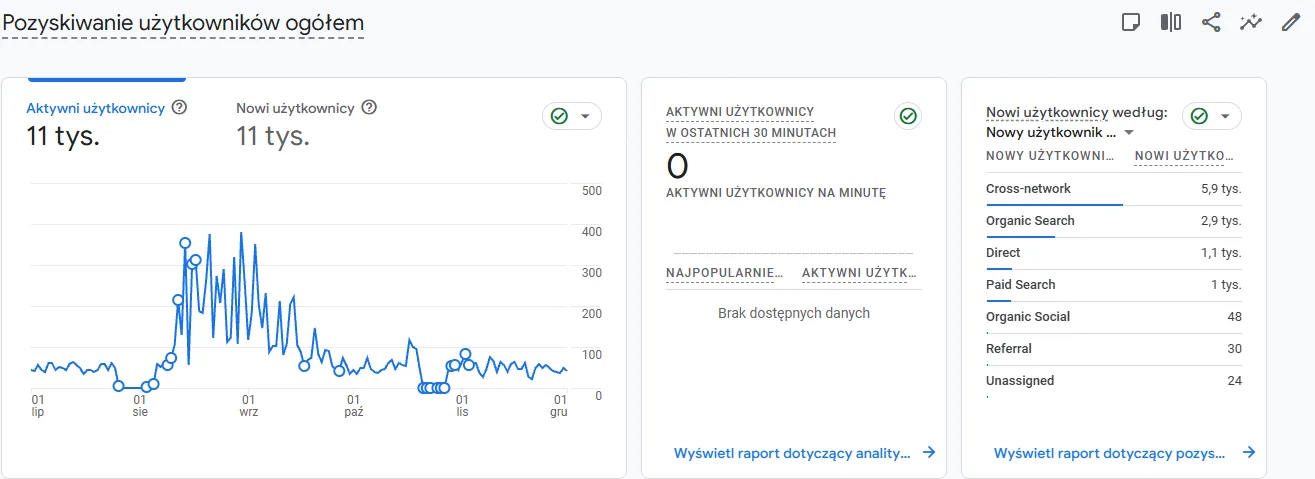Click the 01 wrz axis label
The image size is (1315, 479).
(248, 405)
